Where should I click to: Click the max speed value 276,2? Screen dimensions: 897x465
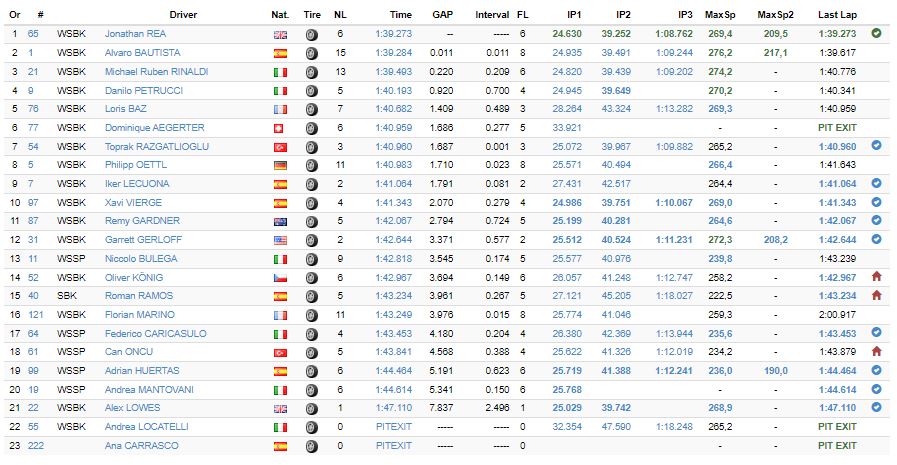[720, 53]
